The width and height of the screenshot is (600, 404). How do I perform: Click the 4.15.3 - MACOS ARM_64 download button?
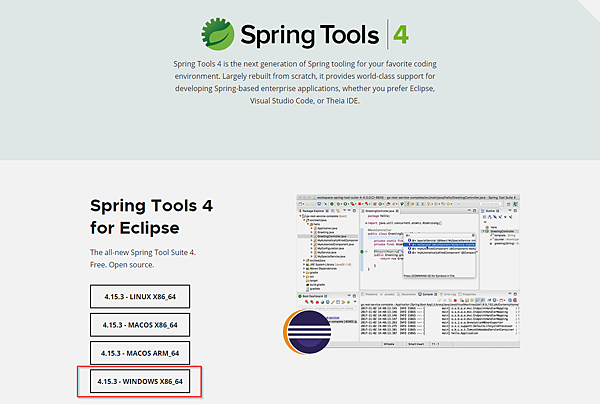pyautogui.click(x=140, y=353)
